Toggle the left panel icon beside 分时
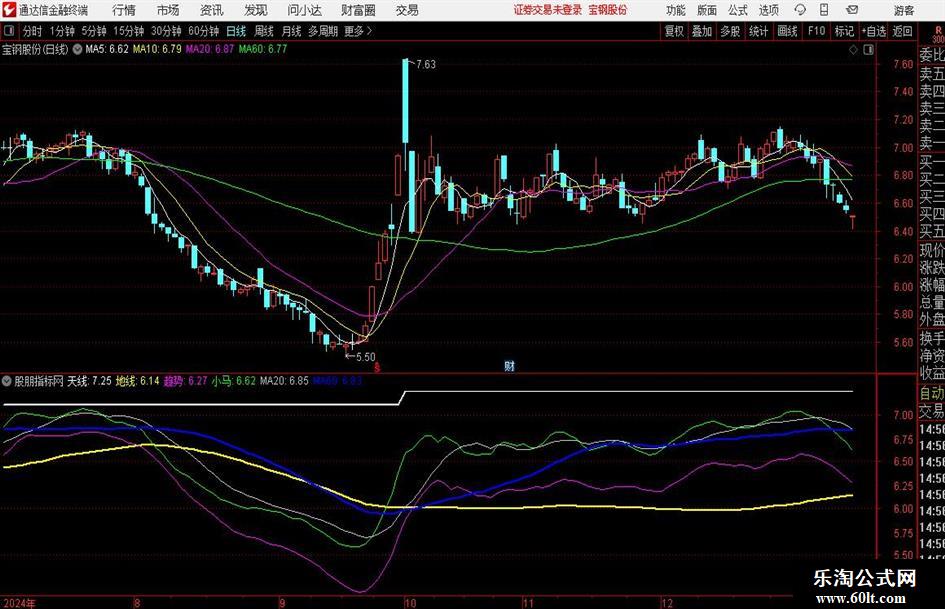945x609 pixels. pyautogui.click(x=9, y=31)
